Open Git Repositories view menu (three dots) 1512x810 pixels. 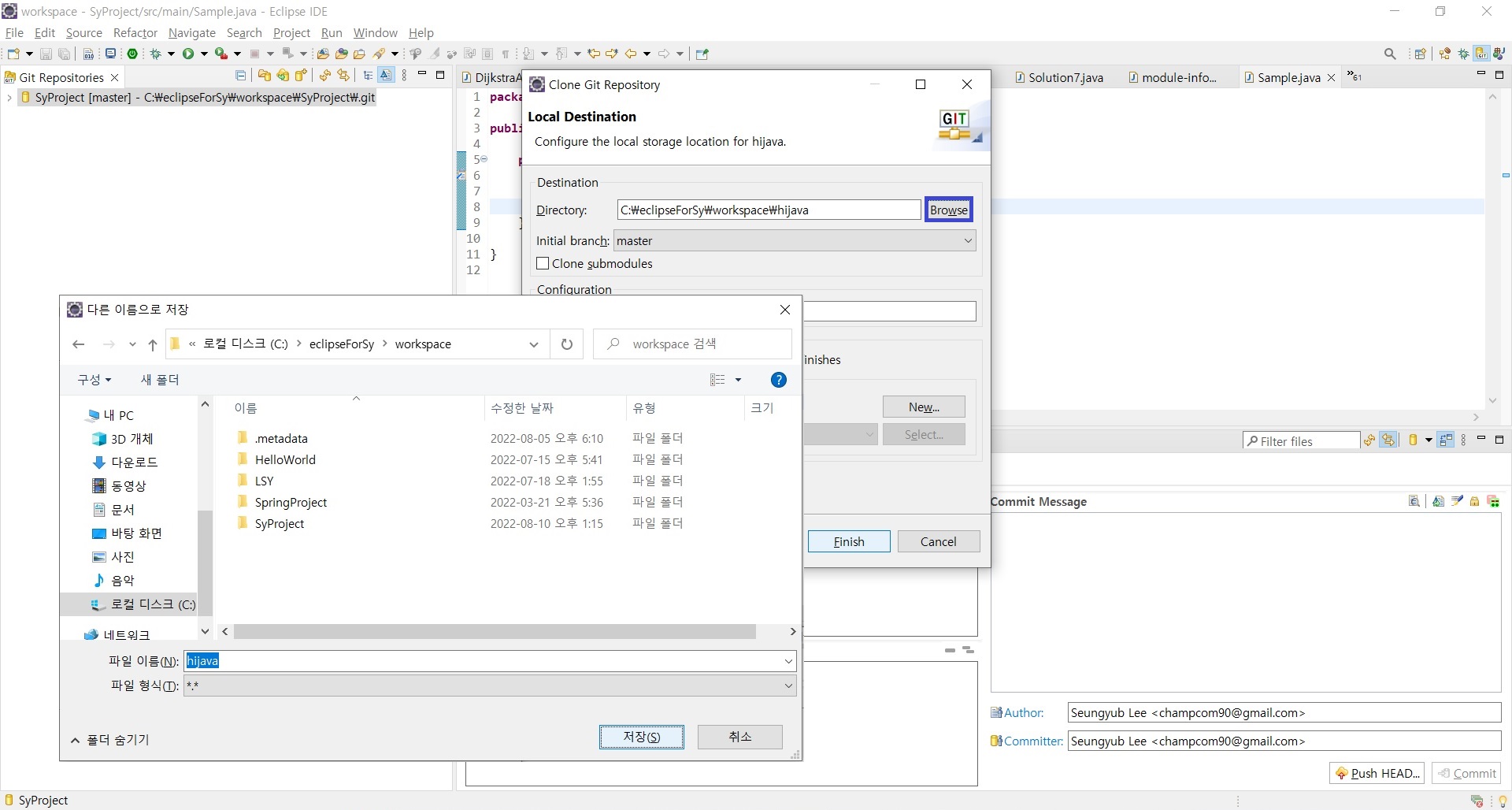(404, 76)
